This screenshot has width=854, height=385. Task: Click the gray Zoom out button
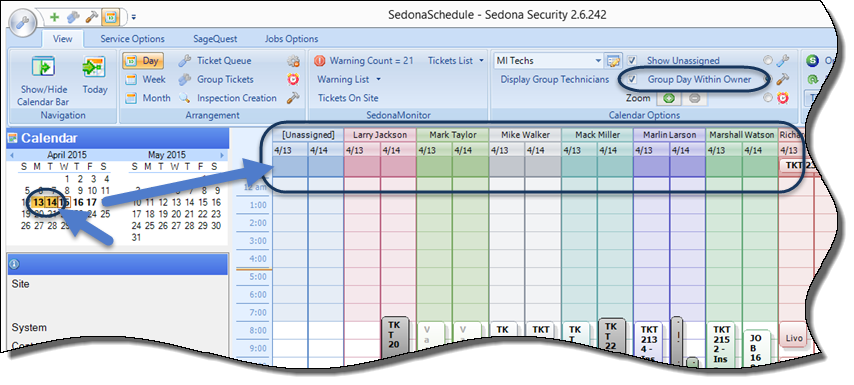pos(694,99)
